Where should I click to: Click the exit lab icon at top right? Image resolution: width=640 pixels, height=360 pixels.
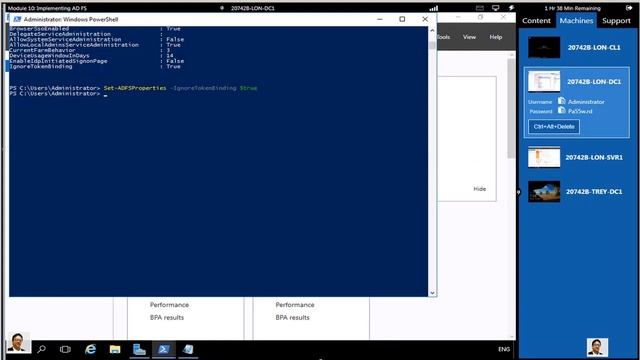pos(629,8)
